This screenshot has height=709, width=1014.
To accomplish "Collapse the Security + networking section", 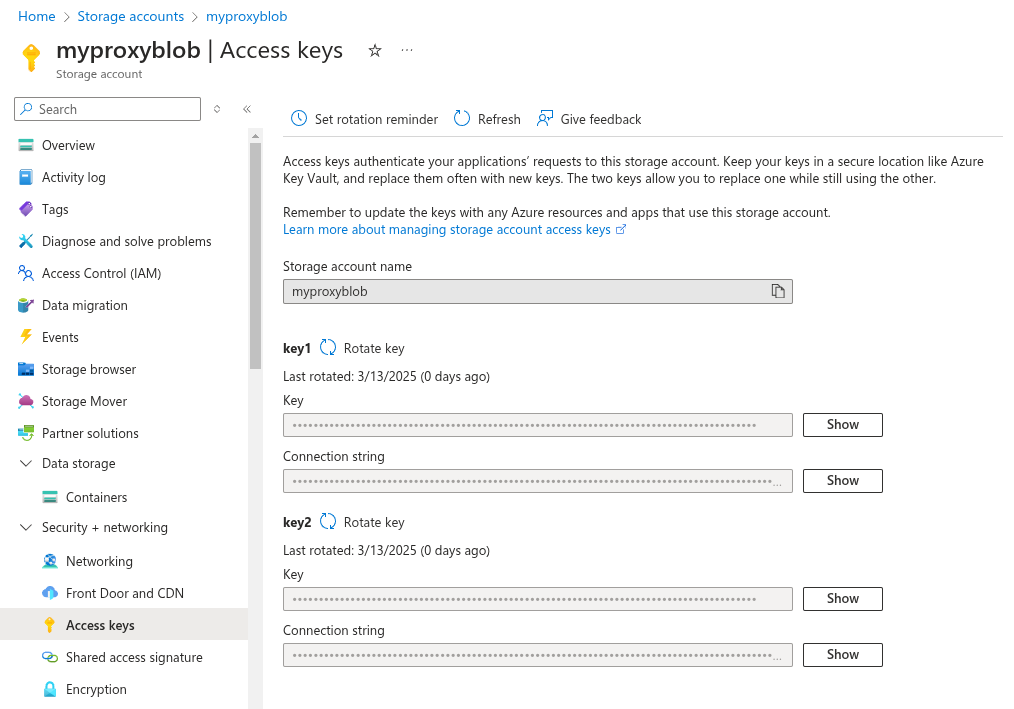I will [x=26, y=527].
